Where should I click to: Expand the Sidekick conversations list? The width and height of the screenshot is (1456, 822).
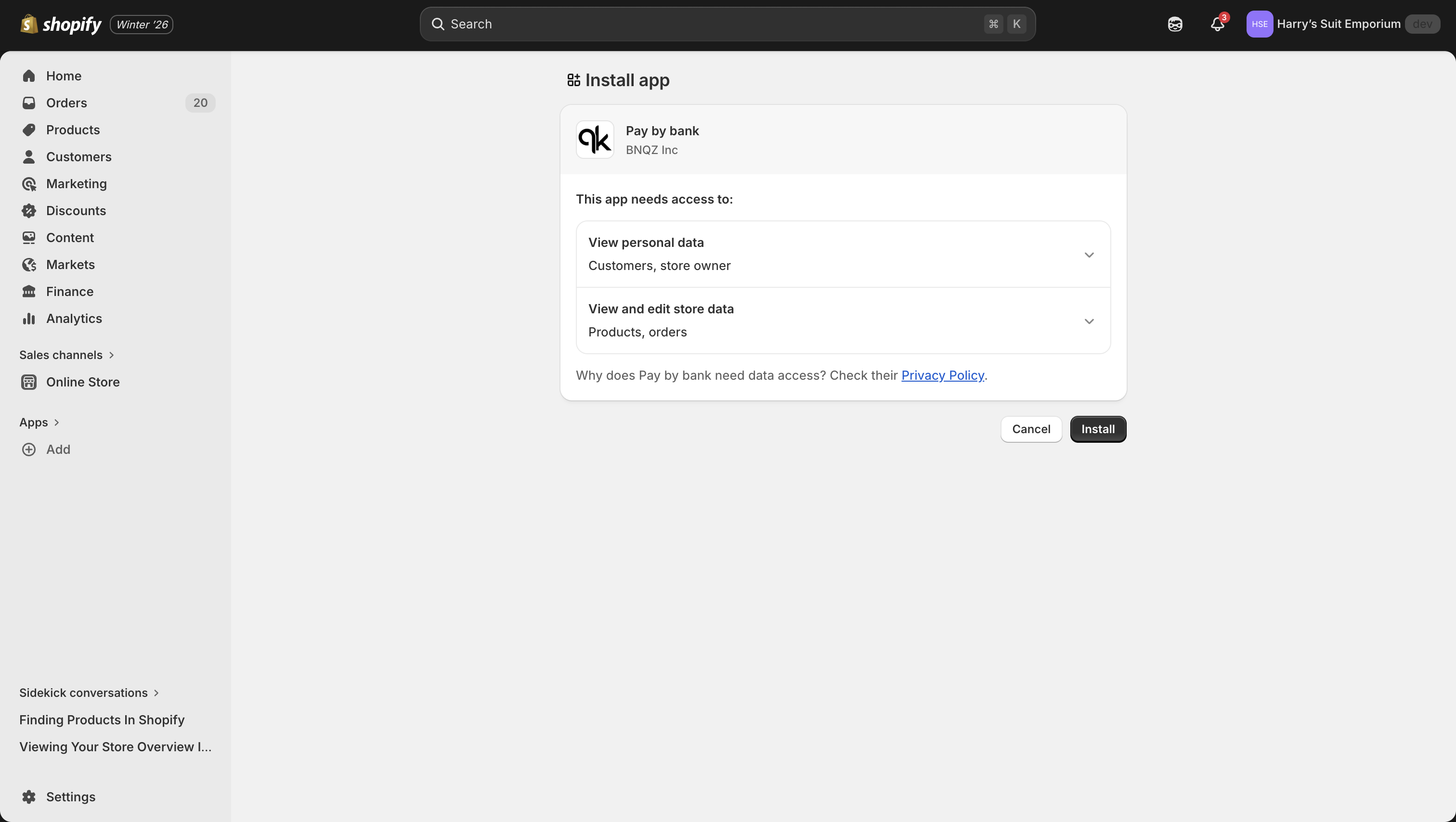tap(156, 692)
